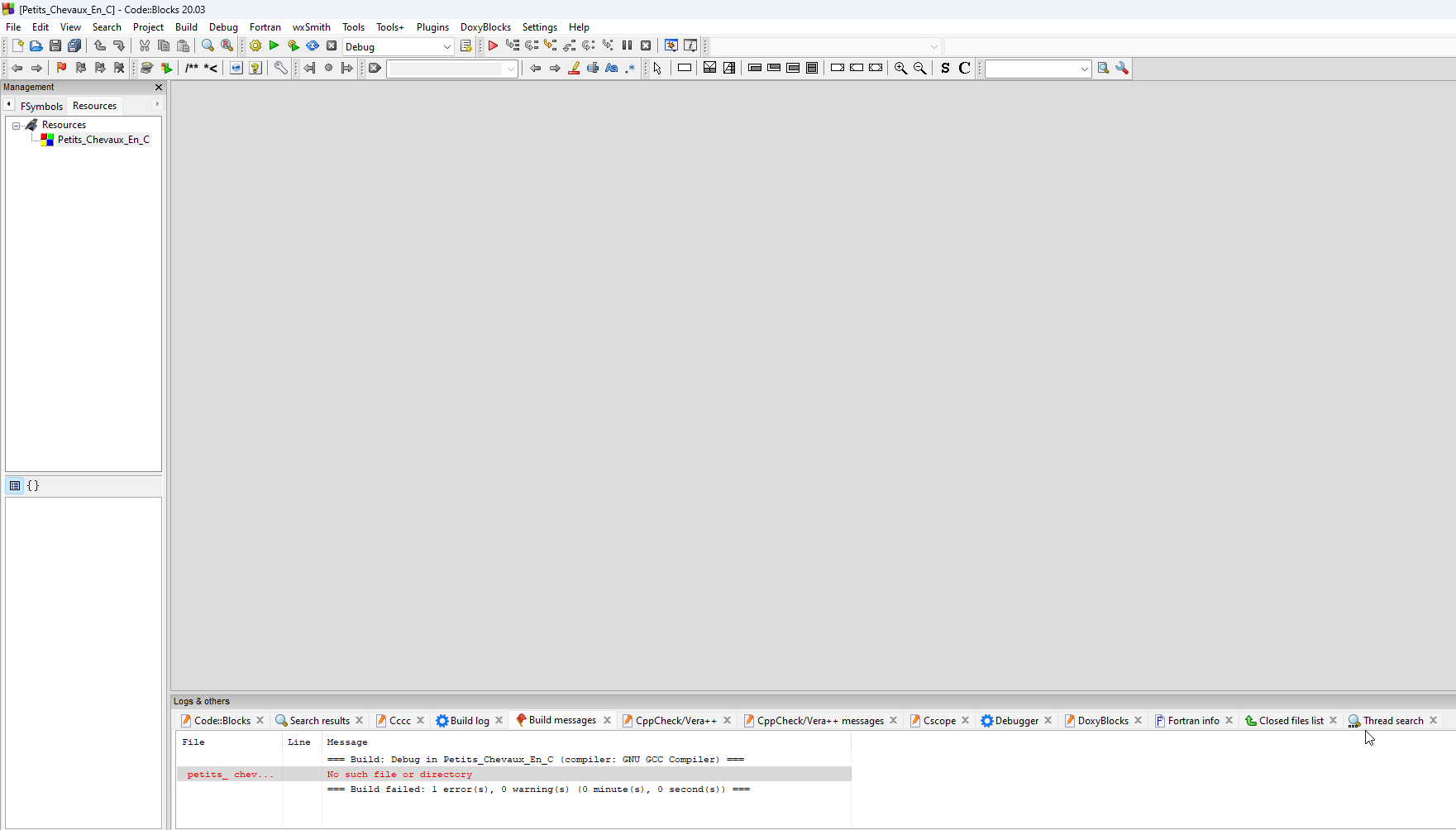Open the Find dialog via magnifier icon
Image resolution: width=1456 pixels, height=830 pixels.
[208, 45]
